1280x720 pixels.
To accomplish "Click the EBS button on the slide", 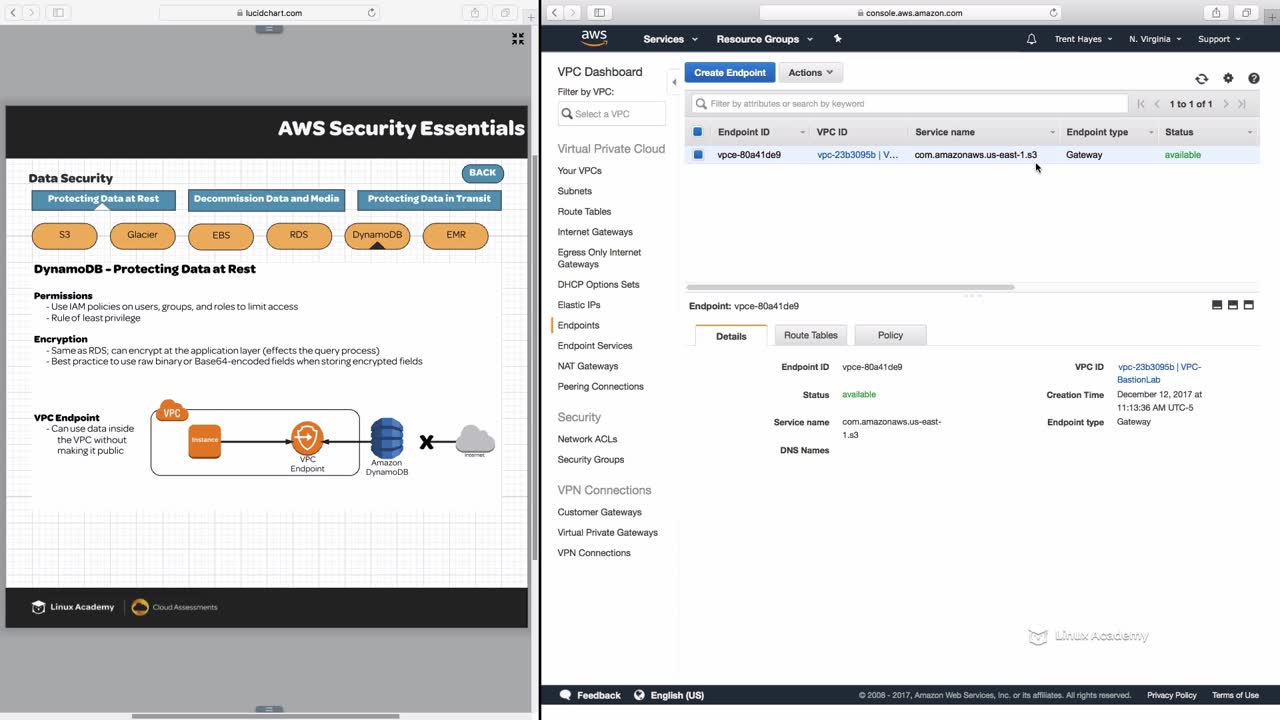I will (221, 235).
